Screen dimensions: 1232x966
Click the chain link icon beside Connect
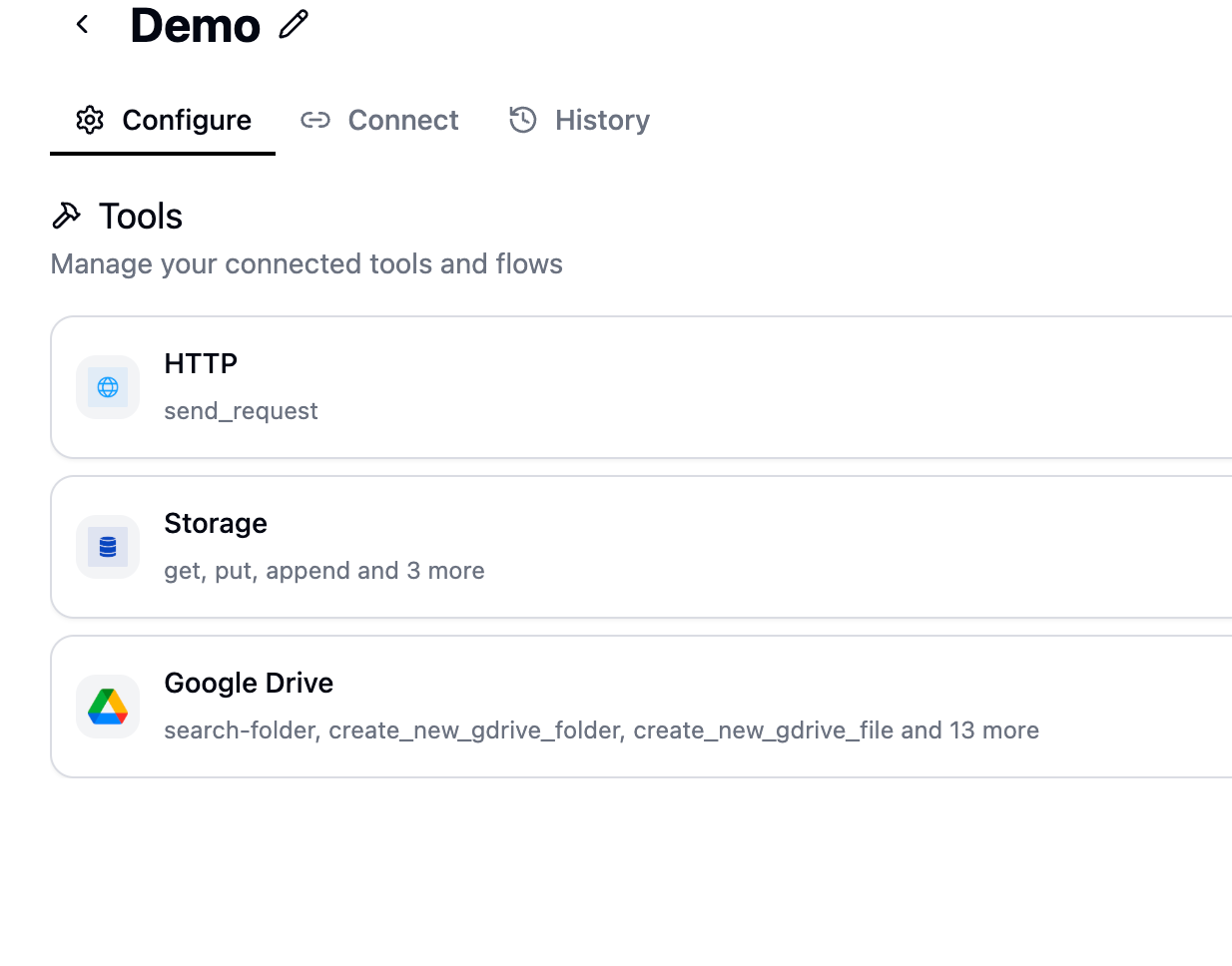[315, 120]
